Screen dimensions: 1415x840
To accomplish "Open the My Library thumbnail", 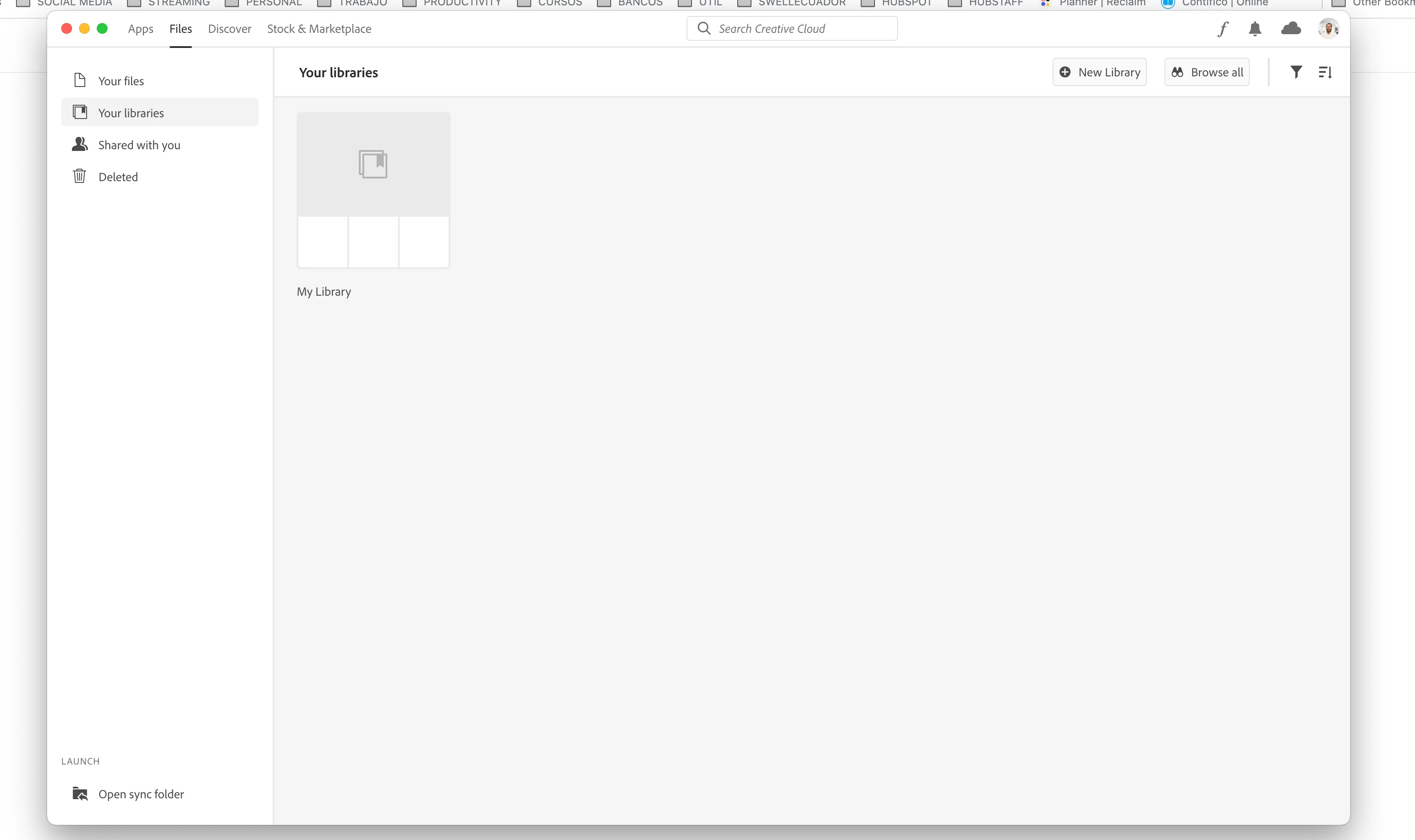I will pyautogui.click(x=373, y=190).
